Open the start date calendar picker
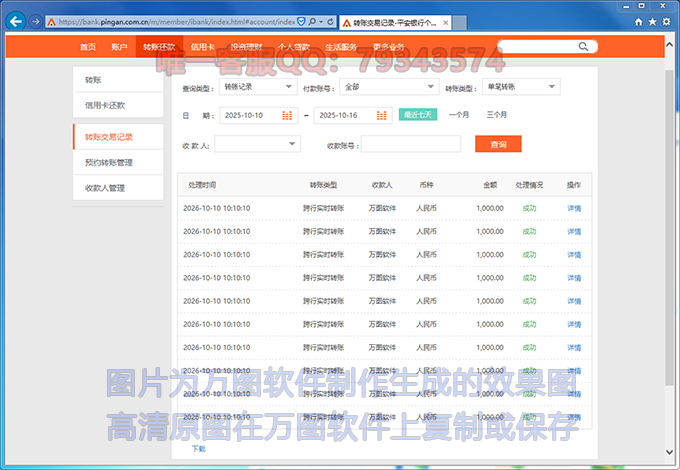 [x=288, y=116]
